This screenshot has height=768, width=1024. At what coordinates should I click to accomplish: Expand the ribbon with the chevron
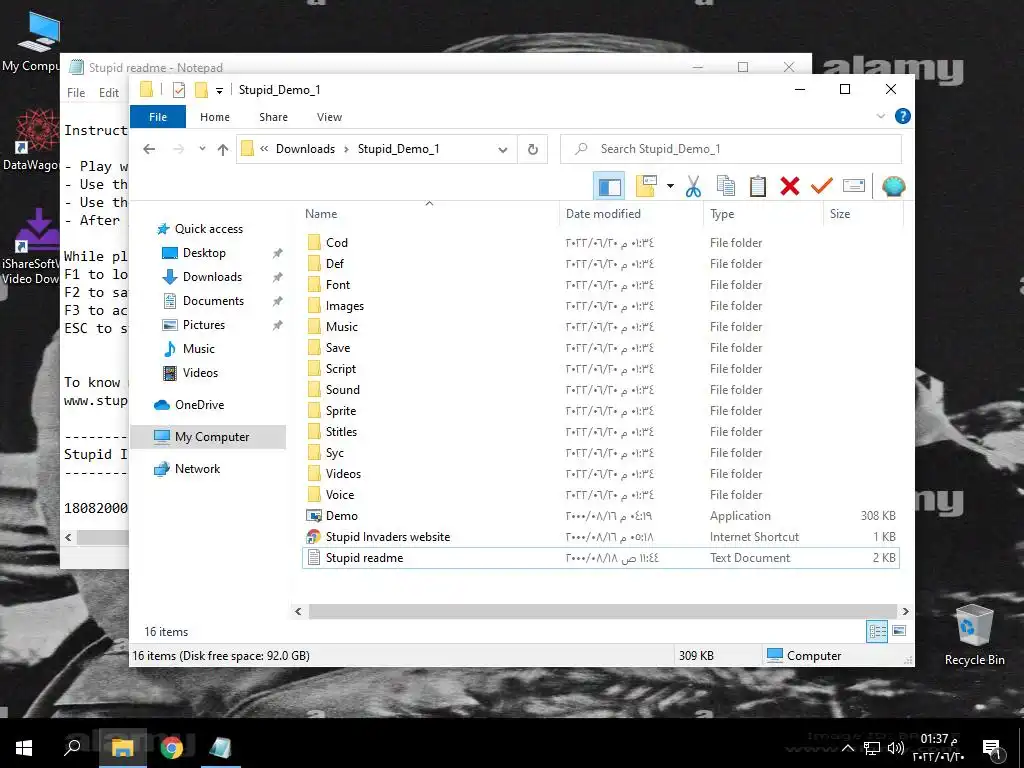880,116
